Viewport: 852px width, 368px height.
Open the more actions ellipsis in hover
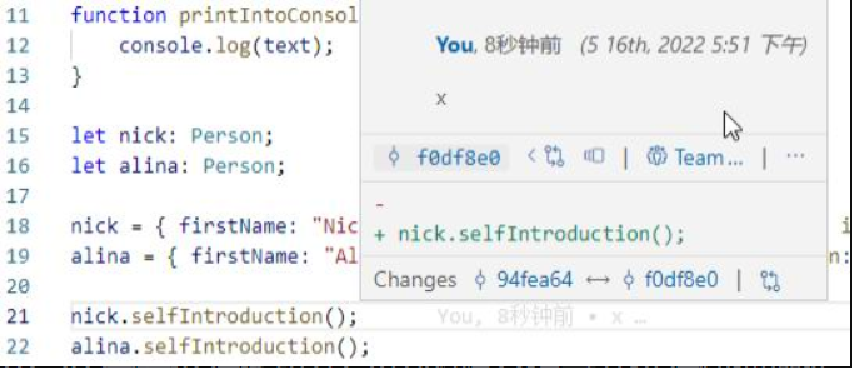795,156
